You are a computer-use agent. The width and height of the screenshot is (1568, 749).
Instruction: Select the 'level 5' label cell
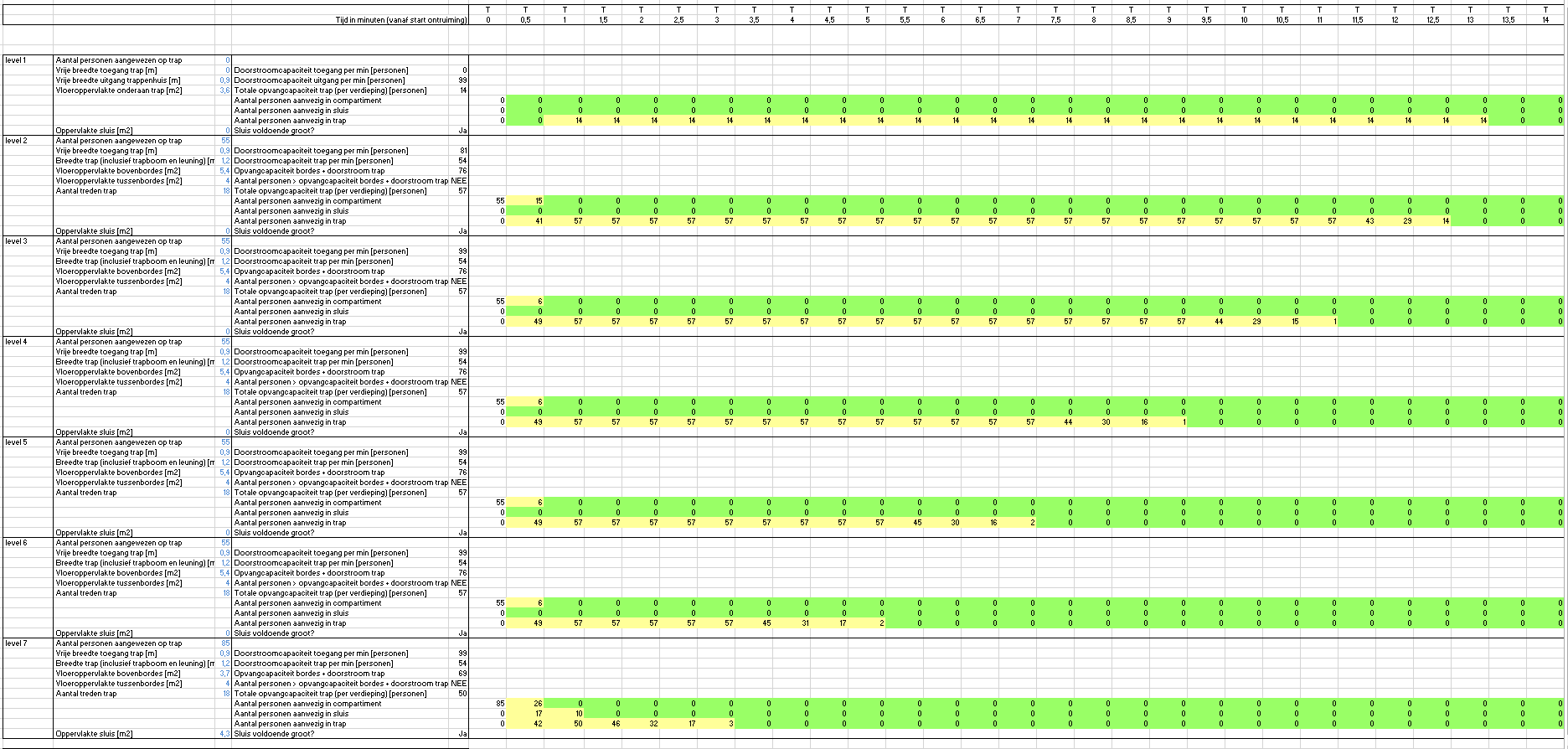tap(16, 442)
